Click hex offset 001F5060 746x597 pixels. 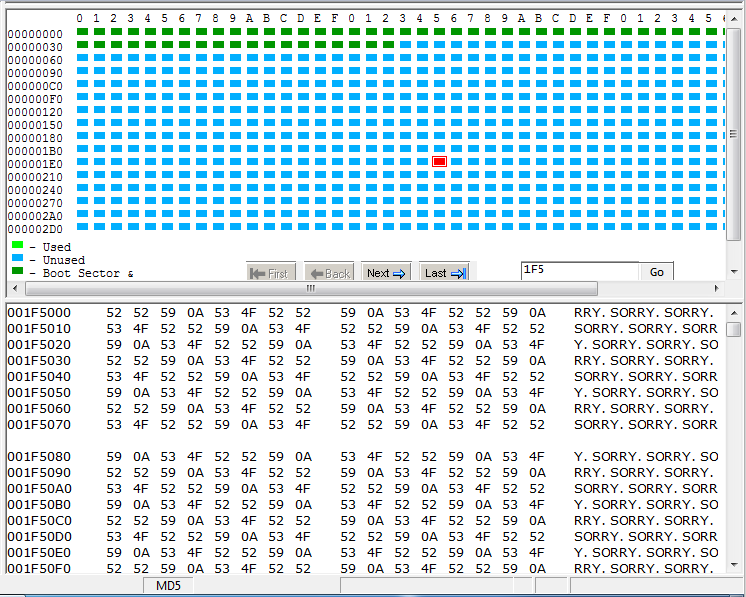[x=39, y=409]
